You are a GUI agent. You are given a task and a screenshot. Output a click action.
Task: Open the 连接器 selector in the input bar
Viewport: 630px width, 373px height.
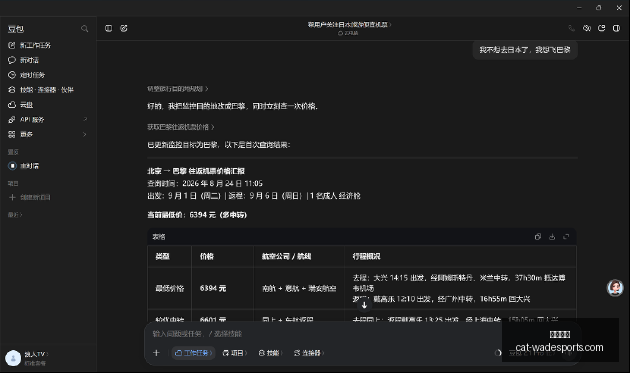point(309,353)
